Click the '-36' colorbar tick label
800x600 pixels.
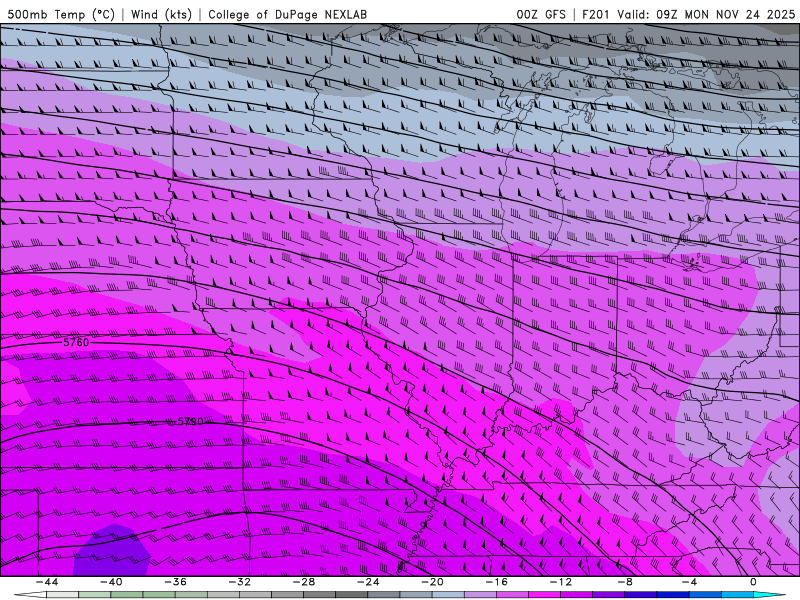tap(175, 582)
